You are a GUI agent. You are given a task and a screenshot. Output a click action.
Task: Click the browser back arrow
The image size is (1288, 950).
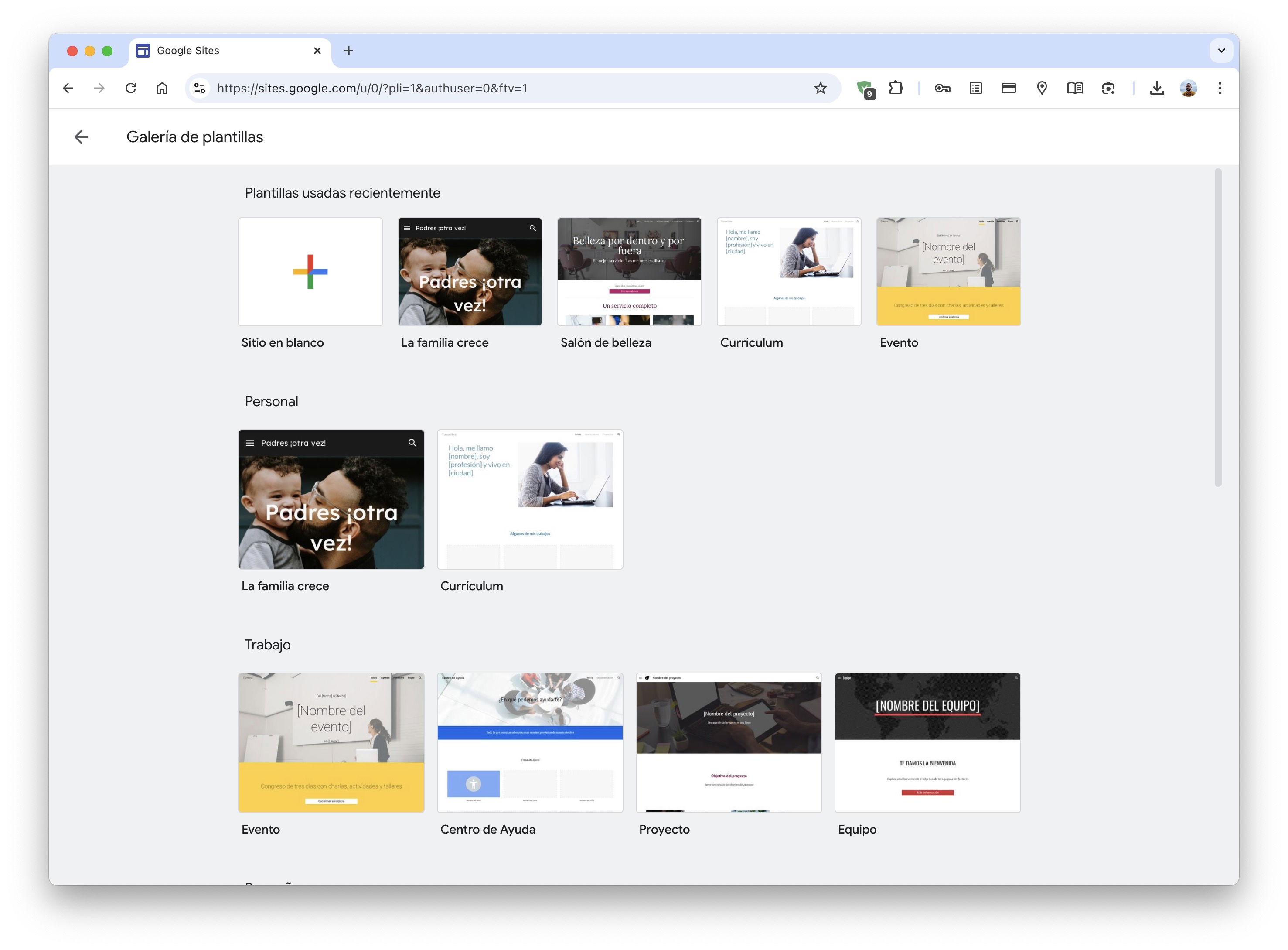point(68,88)
